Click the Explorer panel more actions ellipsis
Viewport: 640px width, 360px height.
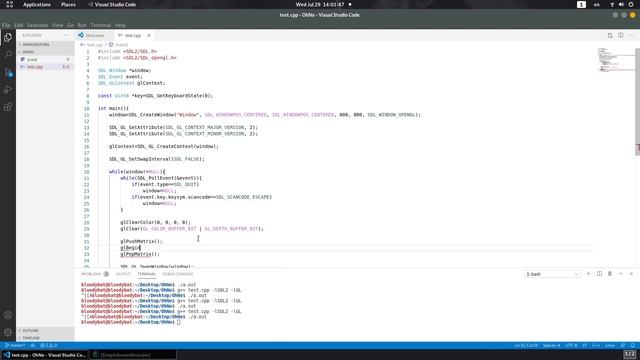pos(67,36)
